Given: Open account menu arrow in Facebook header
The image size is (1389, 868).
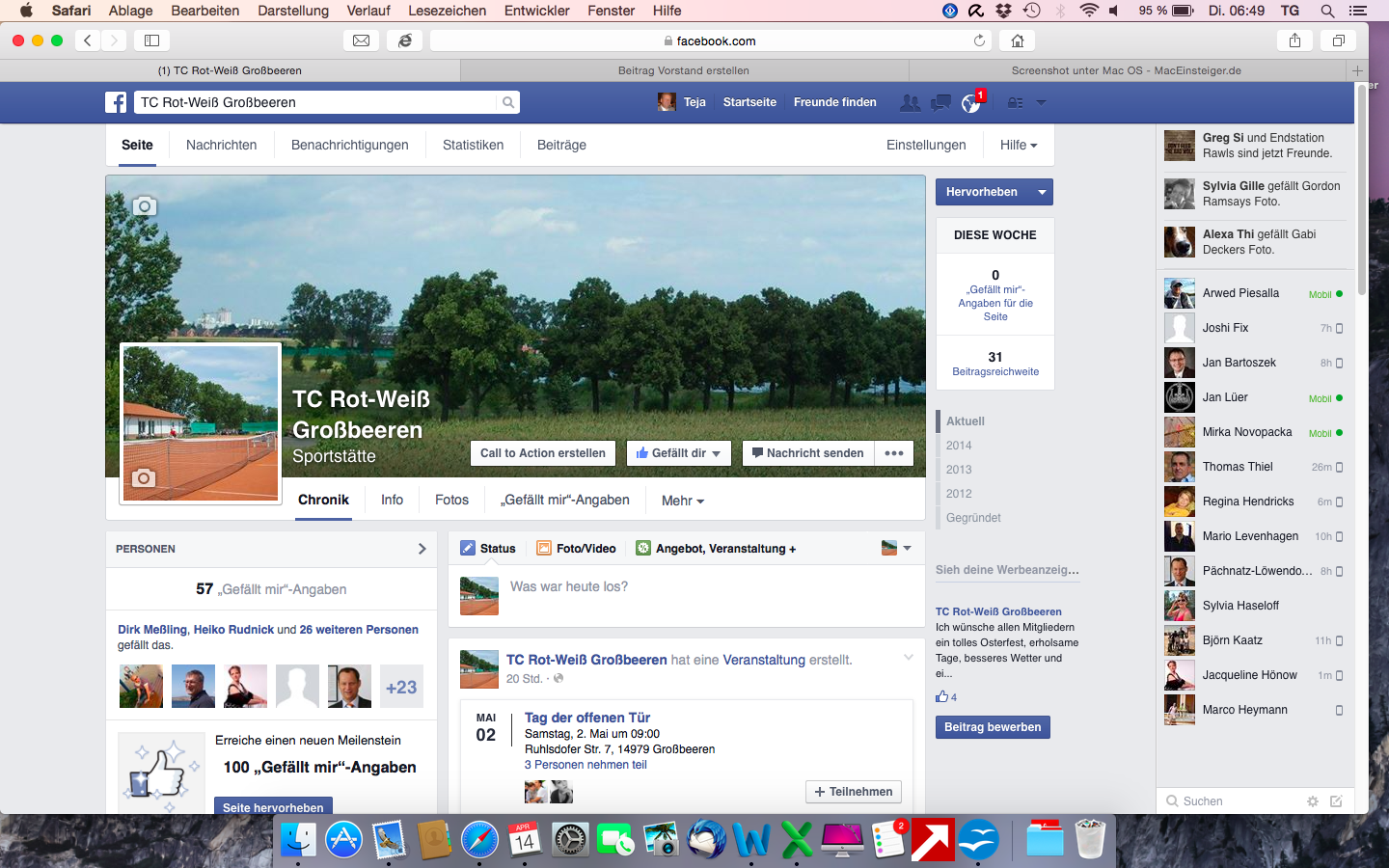Looking at the screenshot, I should [1041, 102].
